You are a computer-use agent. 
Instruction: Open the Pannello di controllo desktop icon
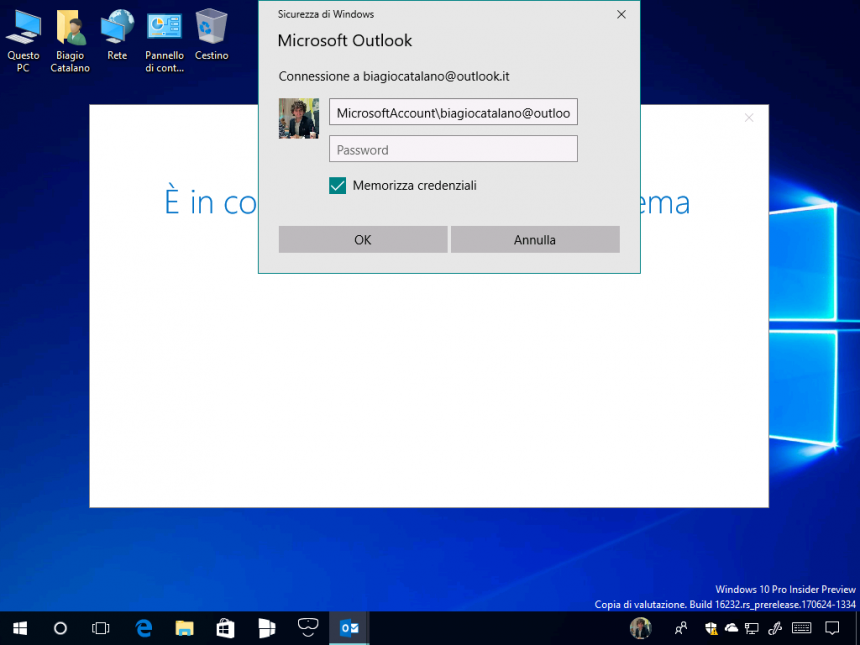(164, 42)
